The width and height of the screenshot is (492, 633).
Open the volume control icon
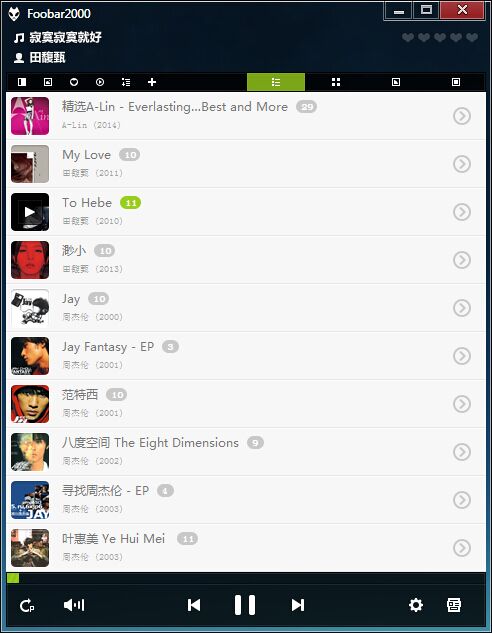tap(74, 605)
